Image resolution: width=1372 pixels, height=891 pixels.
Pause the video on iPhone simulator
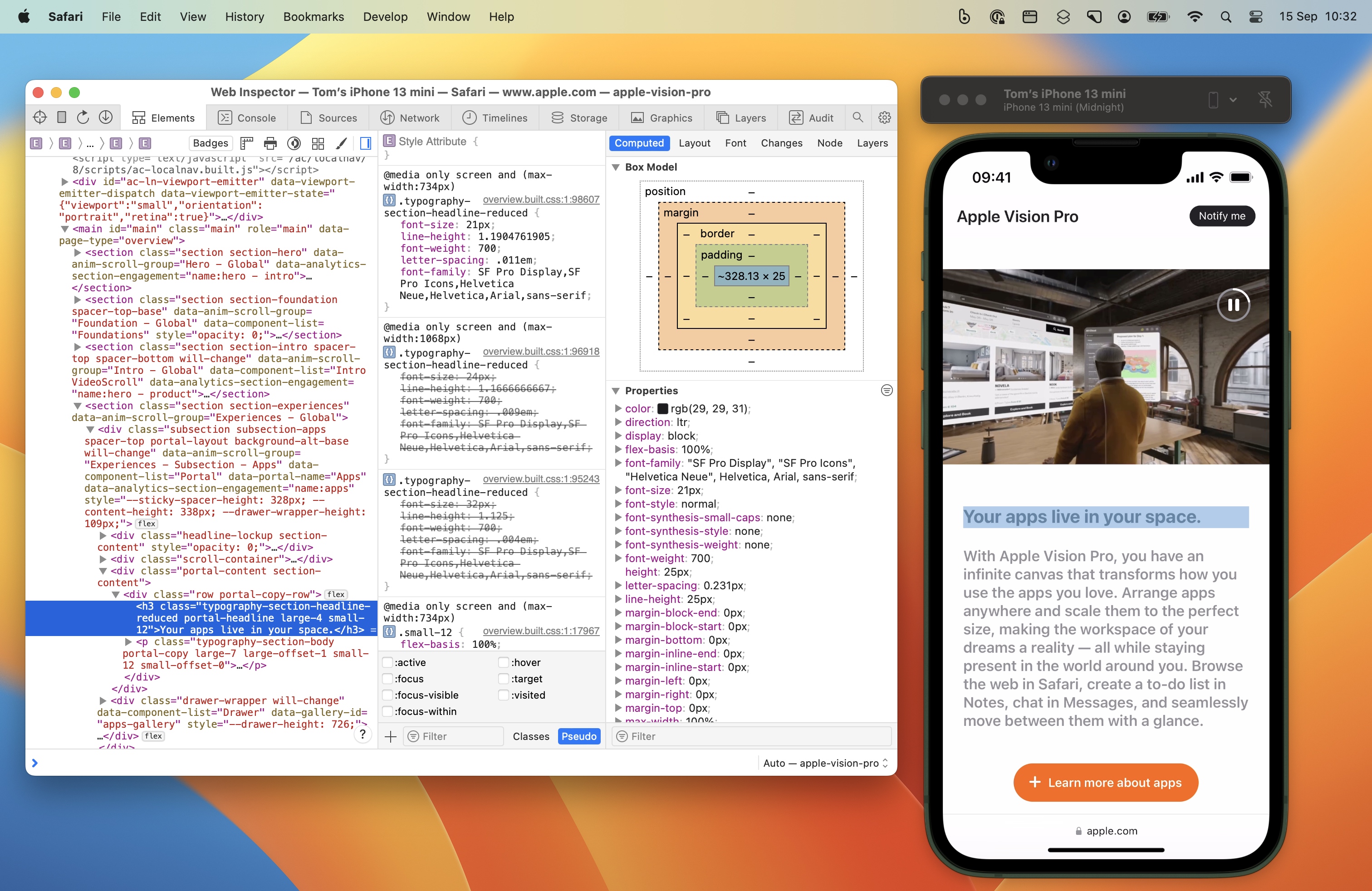pyautogui.click(x=1234, y=305)
